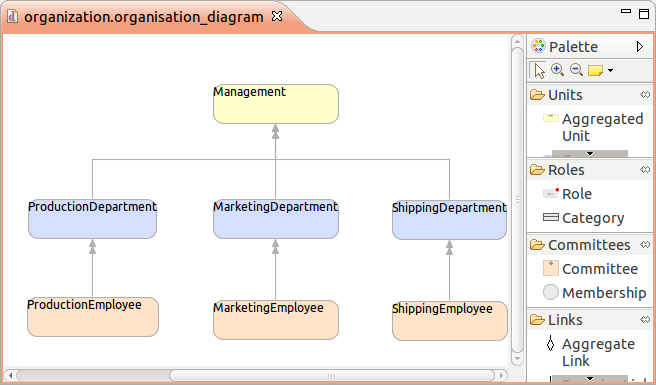The width and height of the screenshot is (656, 385).
Task: Collapse the Roles drawer header
Action: coord(589,170)
